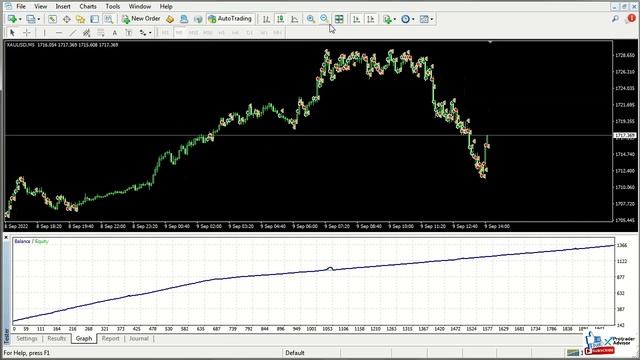Zoom out on the chart

pos(324,19)
